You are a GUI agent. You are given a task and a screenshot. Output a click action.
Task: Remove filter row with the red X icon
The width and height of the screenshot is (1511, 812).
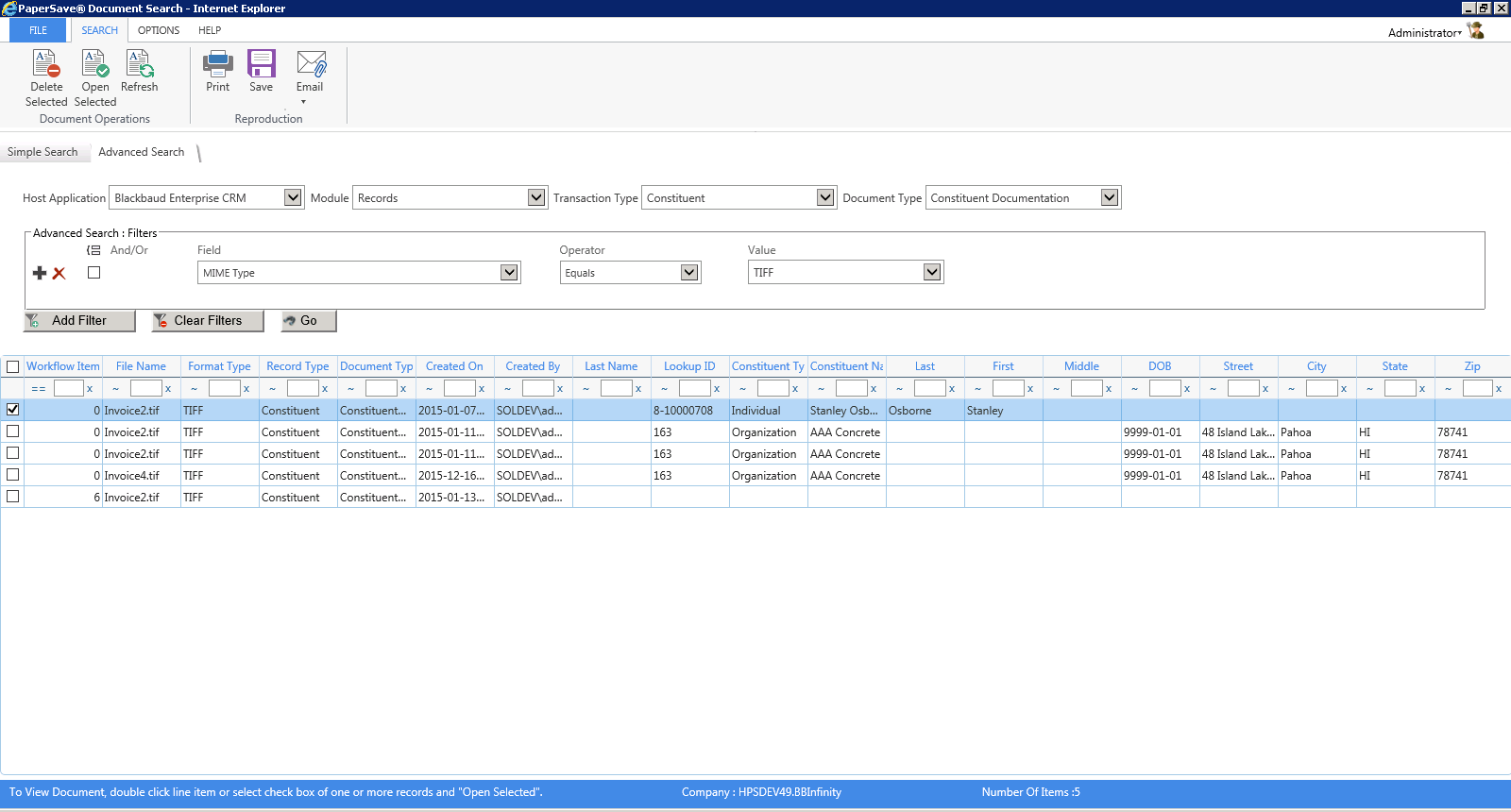[59, 273]
